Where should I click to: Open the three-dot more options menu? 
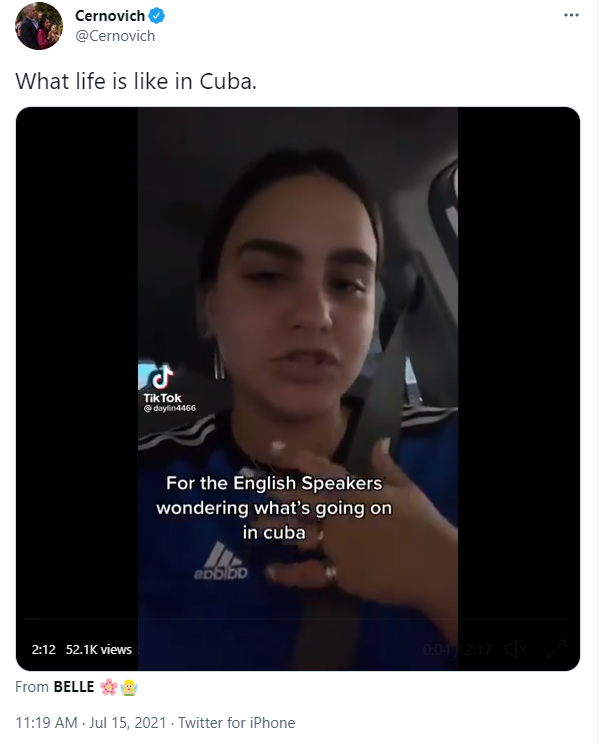pyautogui.click(x=571, y=15)
